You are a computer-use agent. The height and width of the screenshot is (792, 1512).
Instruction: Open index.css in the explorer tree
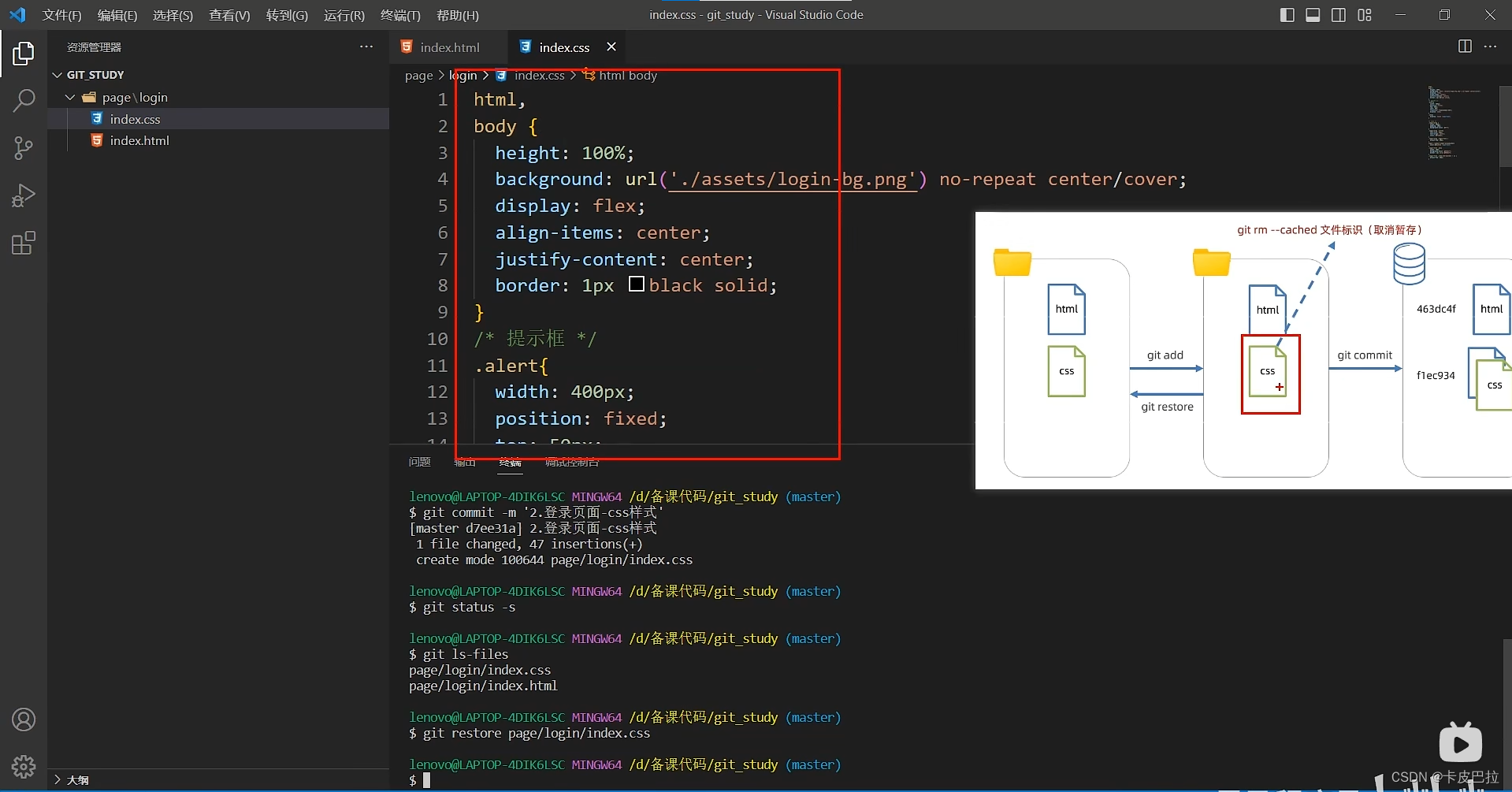218,119
